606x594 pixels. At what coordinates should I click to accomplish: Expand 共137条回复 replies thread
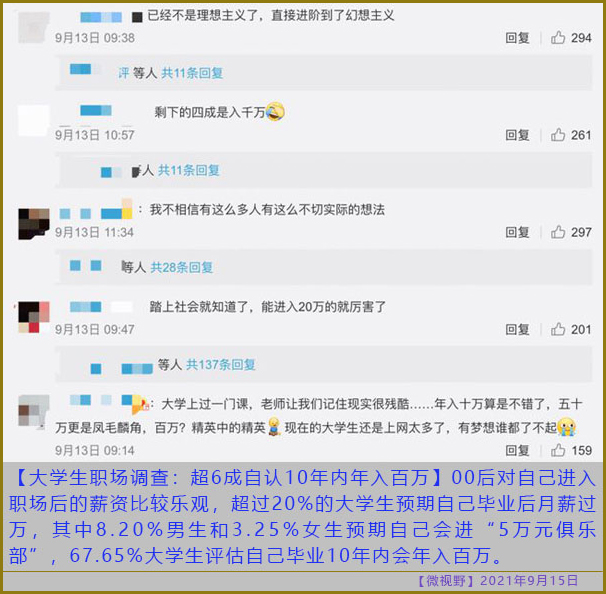coord(221,364)
